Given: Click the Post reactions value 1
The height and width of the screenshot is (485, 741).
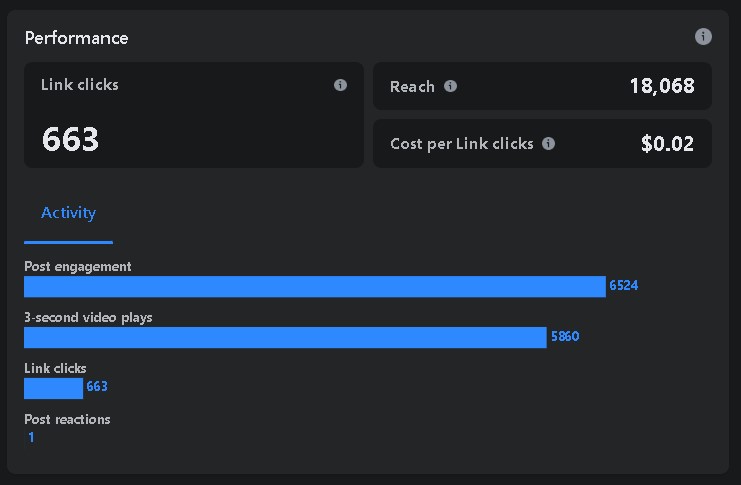Looking at the screenshot, I should pos(31,438).
